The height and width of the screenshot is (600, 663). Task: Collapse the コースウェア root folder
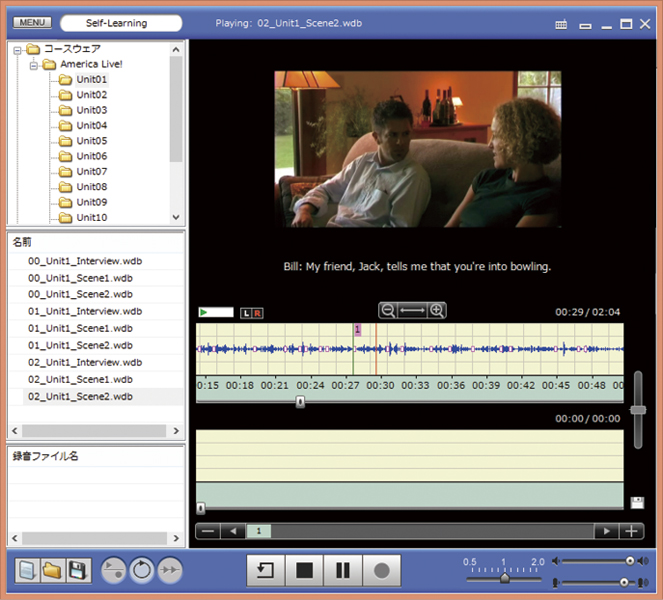(x=17, y=49)
